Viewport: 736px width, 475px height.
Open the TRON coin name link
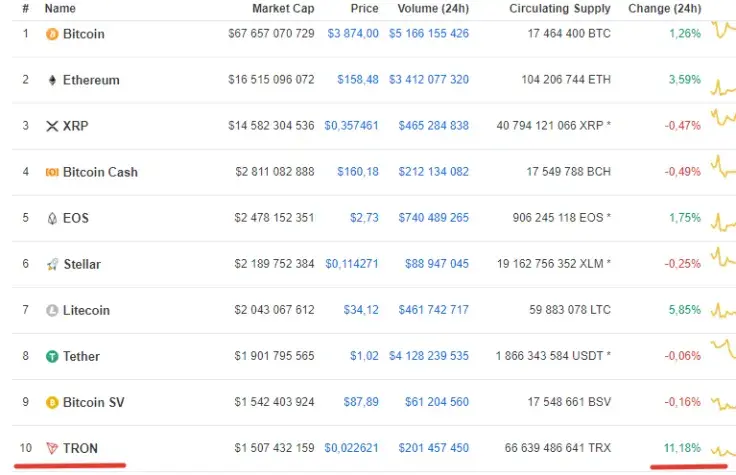point(80,448)
